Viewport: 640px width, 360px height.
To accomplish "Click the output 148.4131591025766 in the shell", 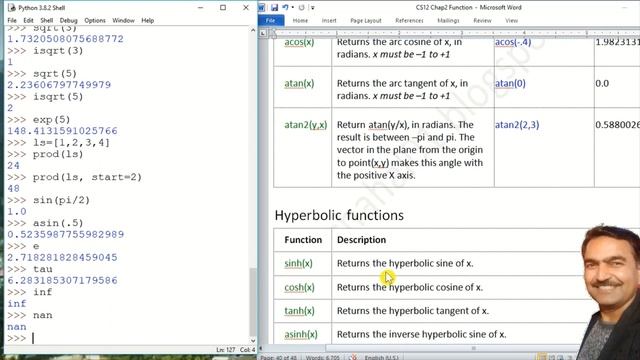I will click(62, 131).
